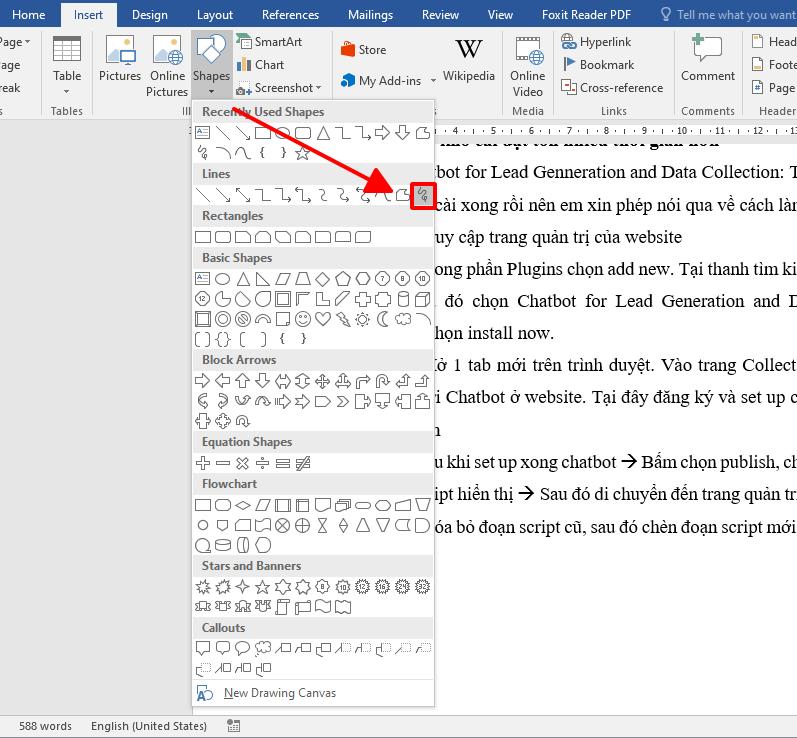Screen dimensions: 797x738
Task: Pick the Flowchart Magnetic Disk shape
Action: (223, 545)
